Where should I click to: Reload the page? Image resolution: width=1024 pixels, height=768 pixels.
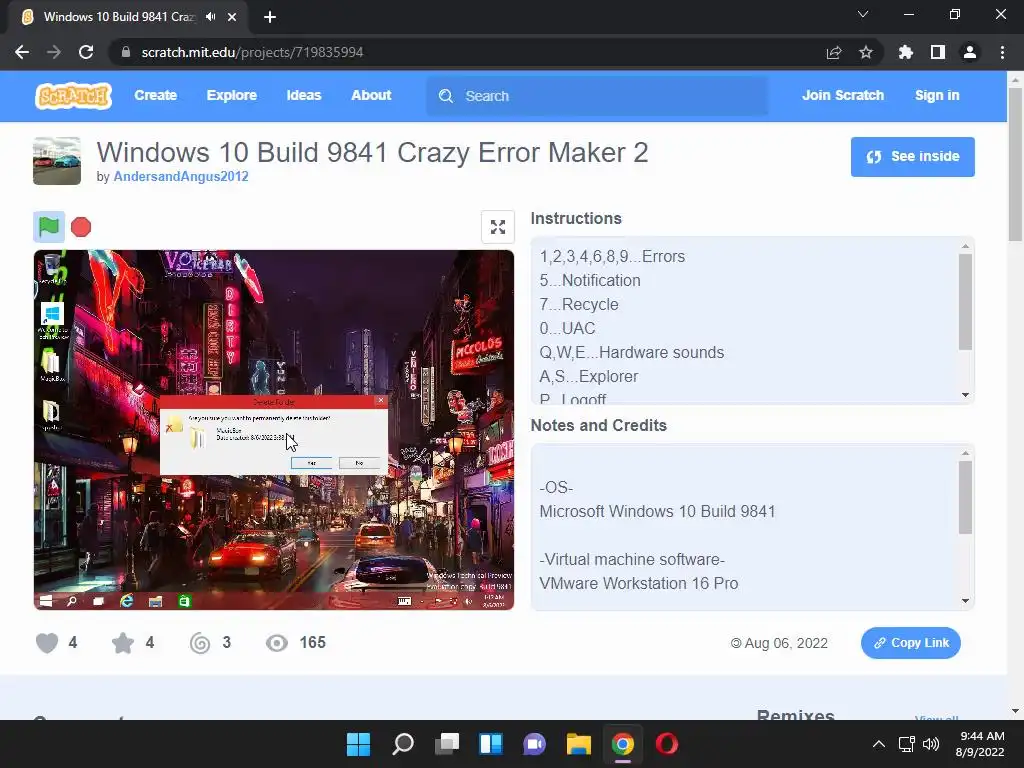[86, 52]
